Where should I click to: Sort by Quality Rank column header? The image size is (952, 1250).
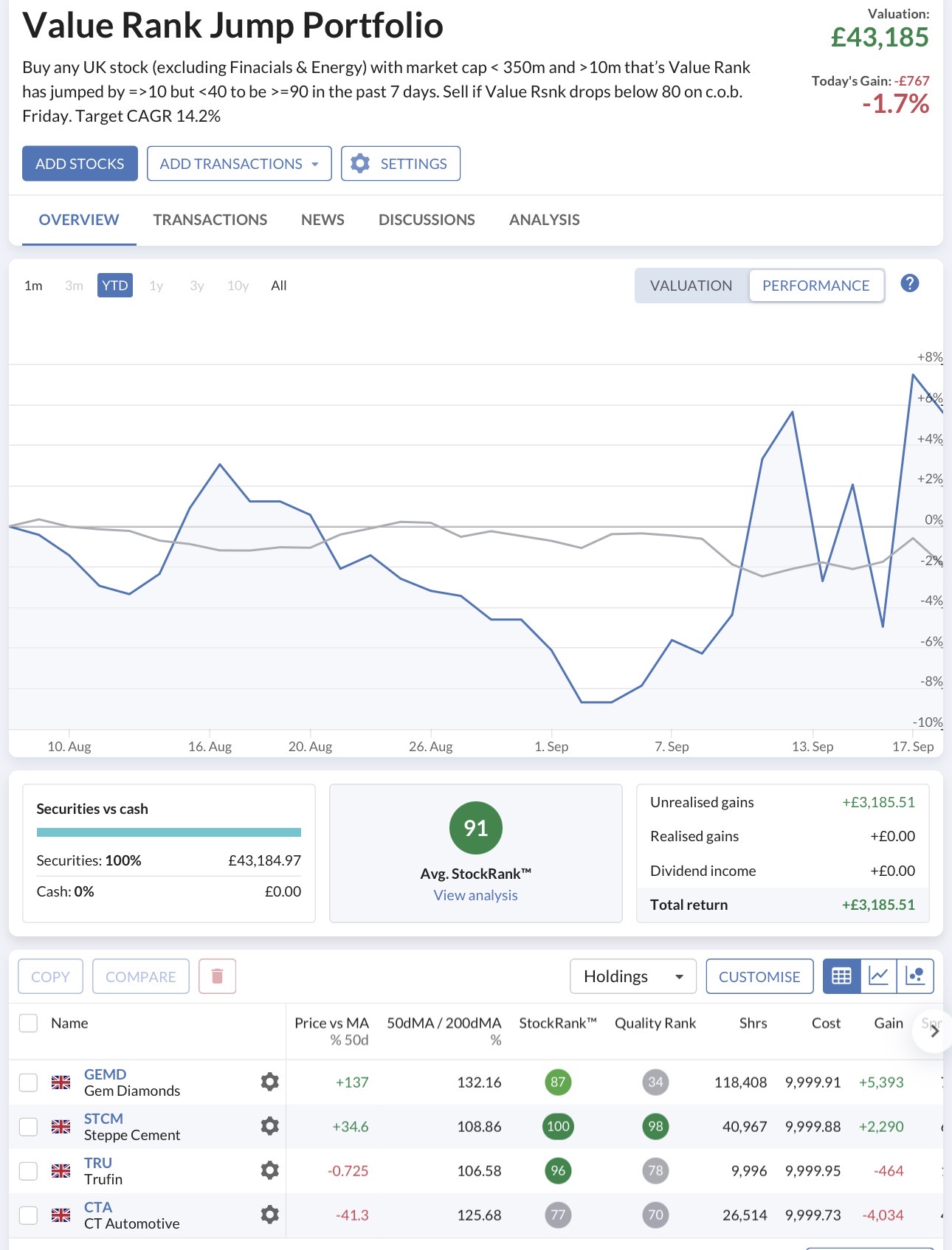[655, 1023]
